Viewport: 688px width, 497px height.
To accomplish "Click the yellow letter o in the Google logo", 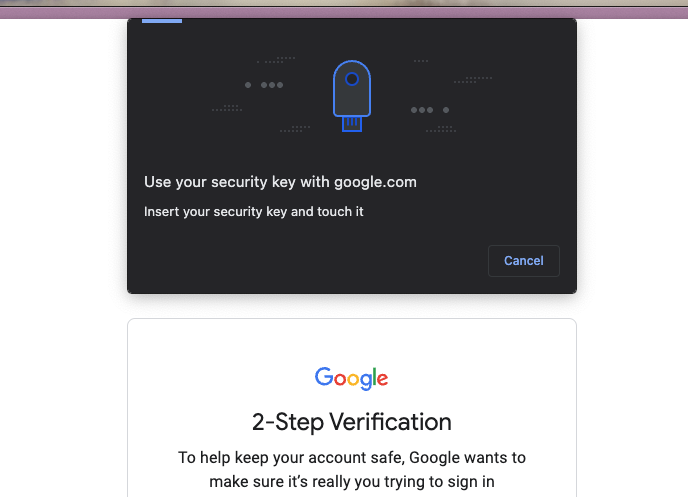I will [x=353, y=379].
